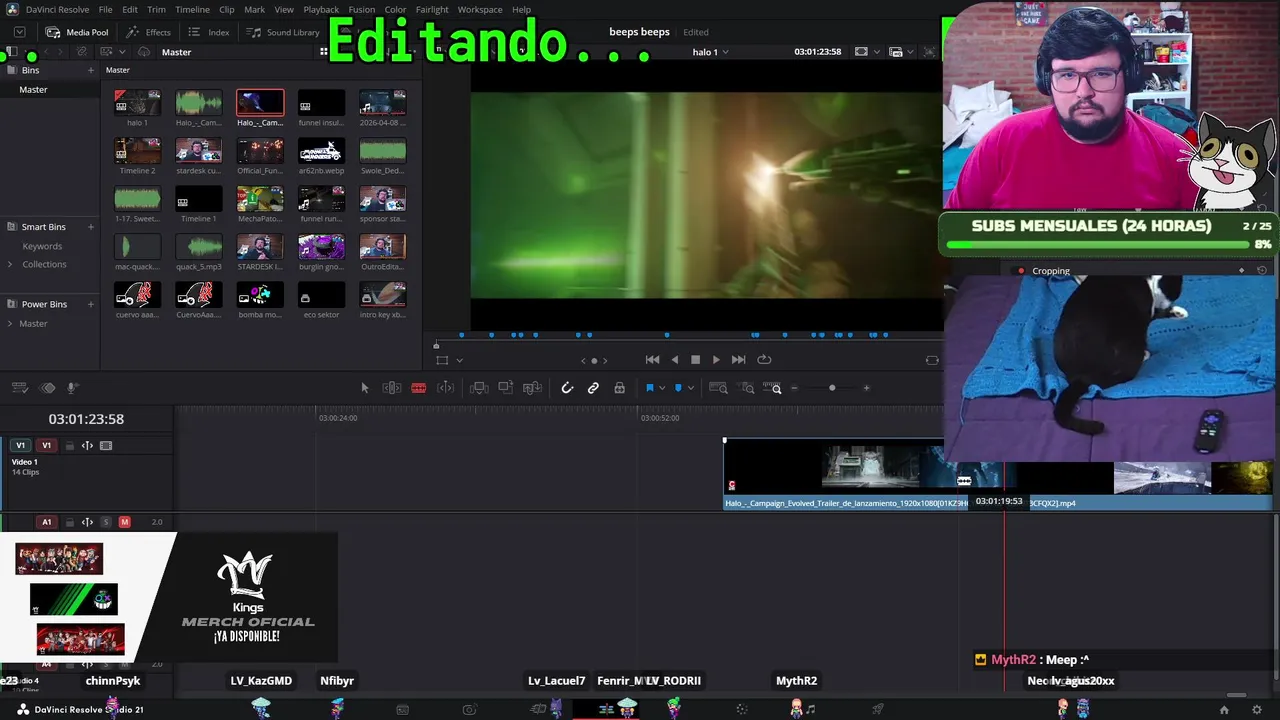Open Project Settings gear icon
The width and height of the screenshot is (1280, 720).
[1258, 710]
